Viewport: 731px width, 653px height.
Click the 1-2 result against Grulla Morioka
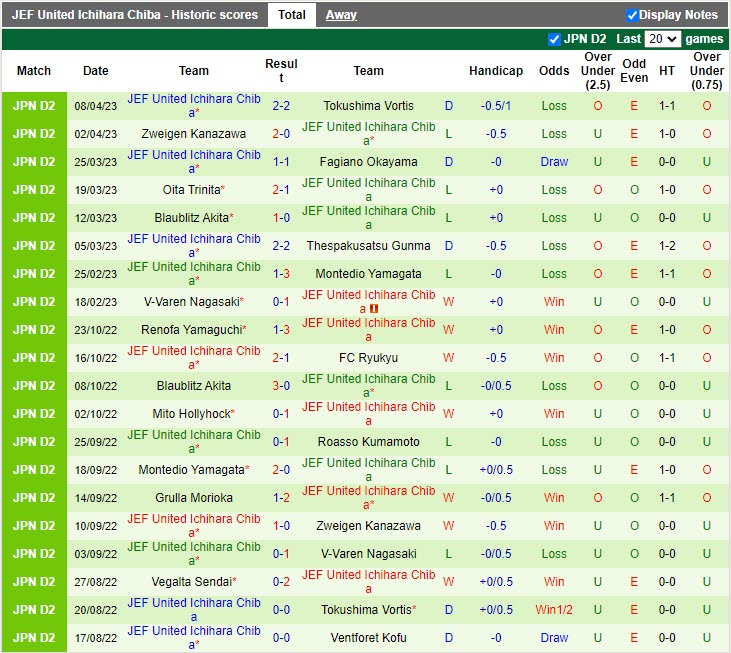click(x=281, y=497)
